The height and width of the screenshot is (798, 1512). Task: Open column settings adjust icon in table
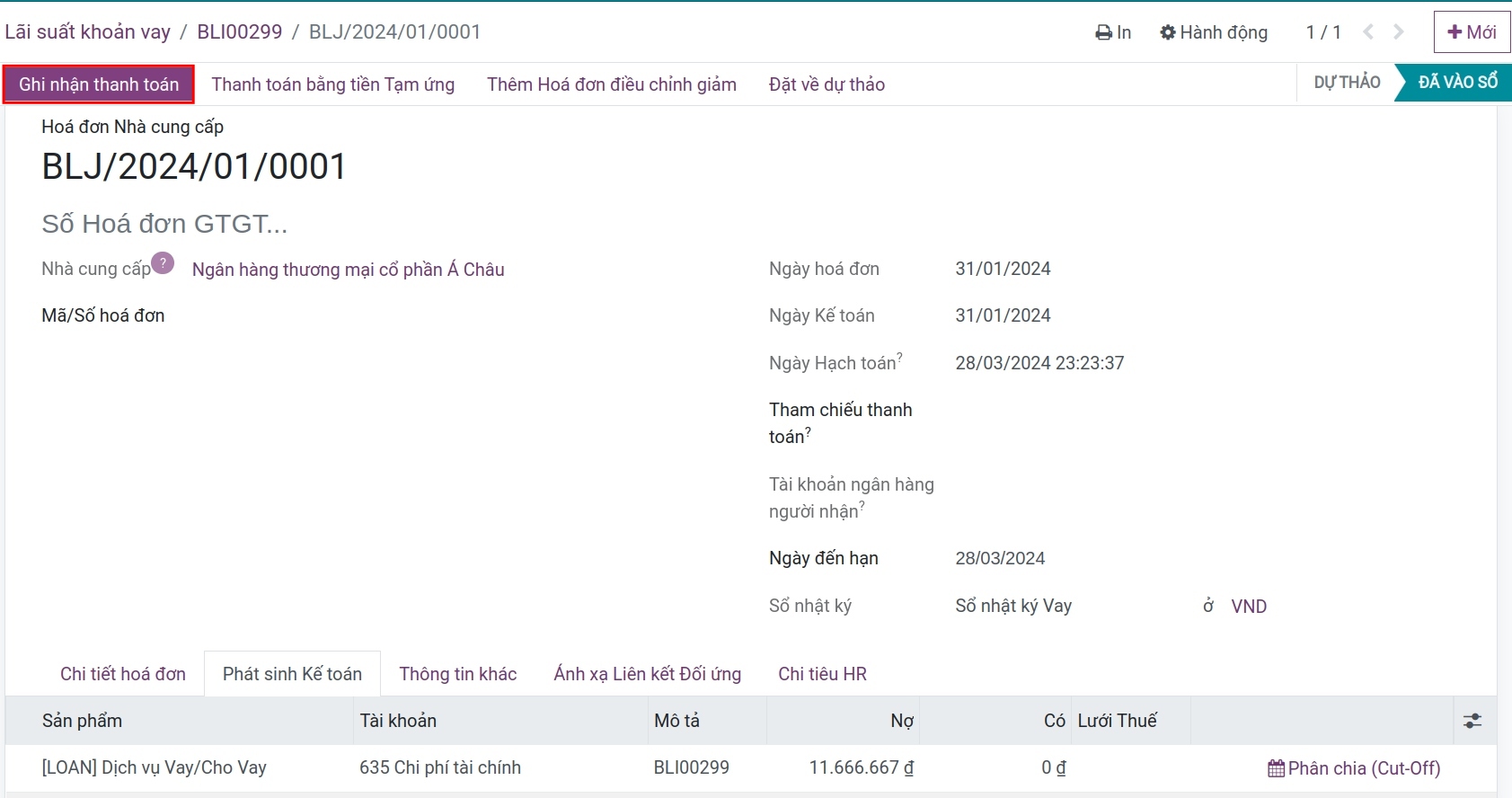point(1472,721)
